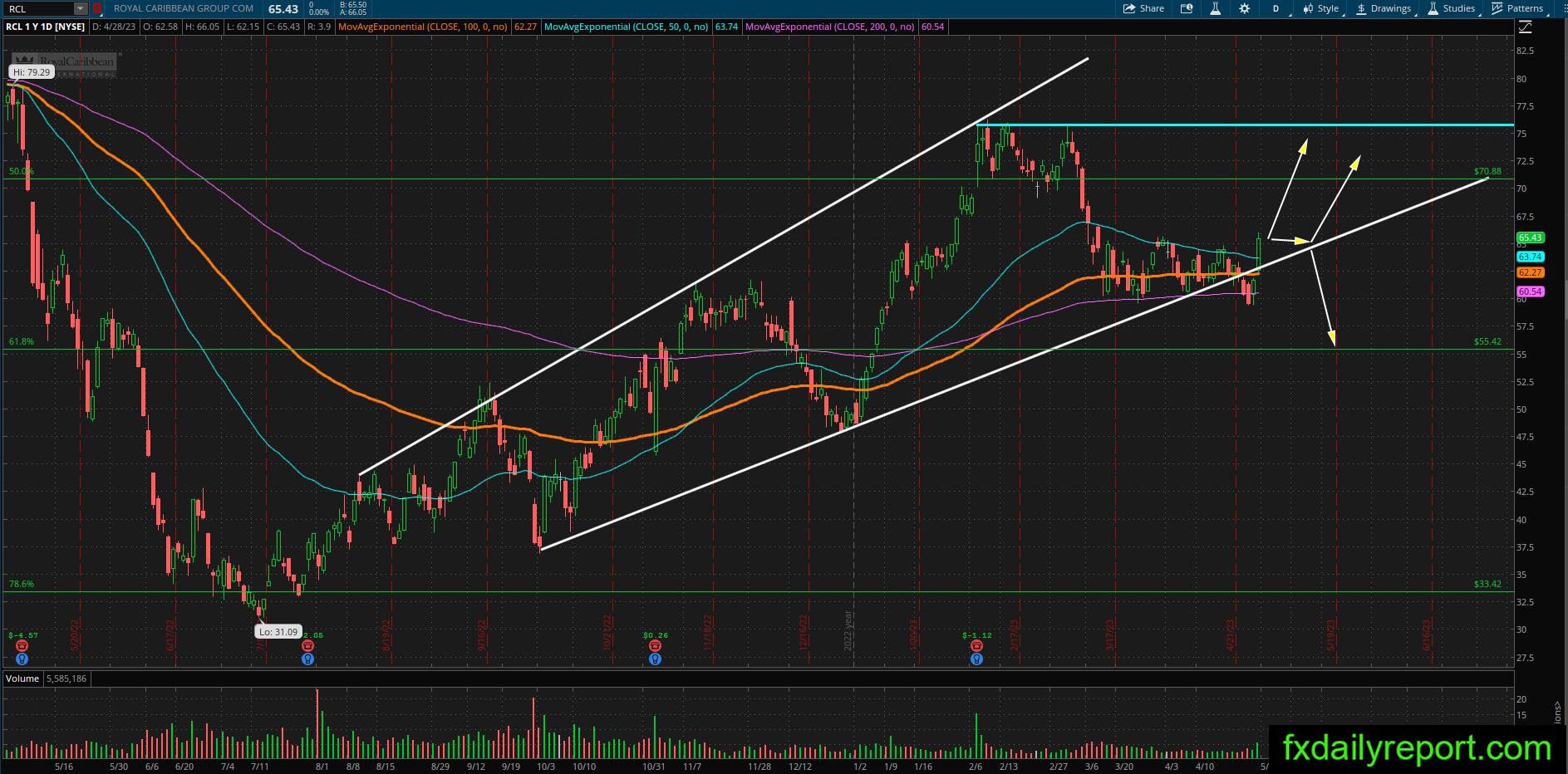
Task: Click the L: 62.15 low value
Action: pos(243,27)
